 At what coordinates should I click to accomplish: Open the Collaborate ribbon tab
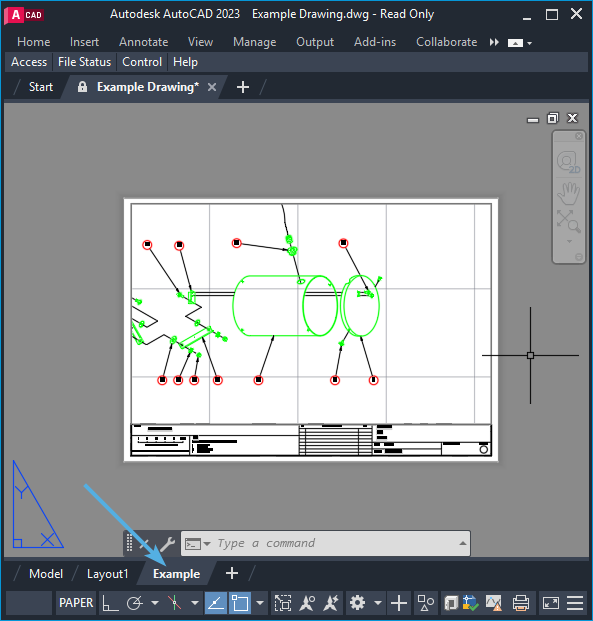pos(446,42)
